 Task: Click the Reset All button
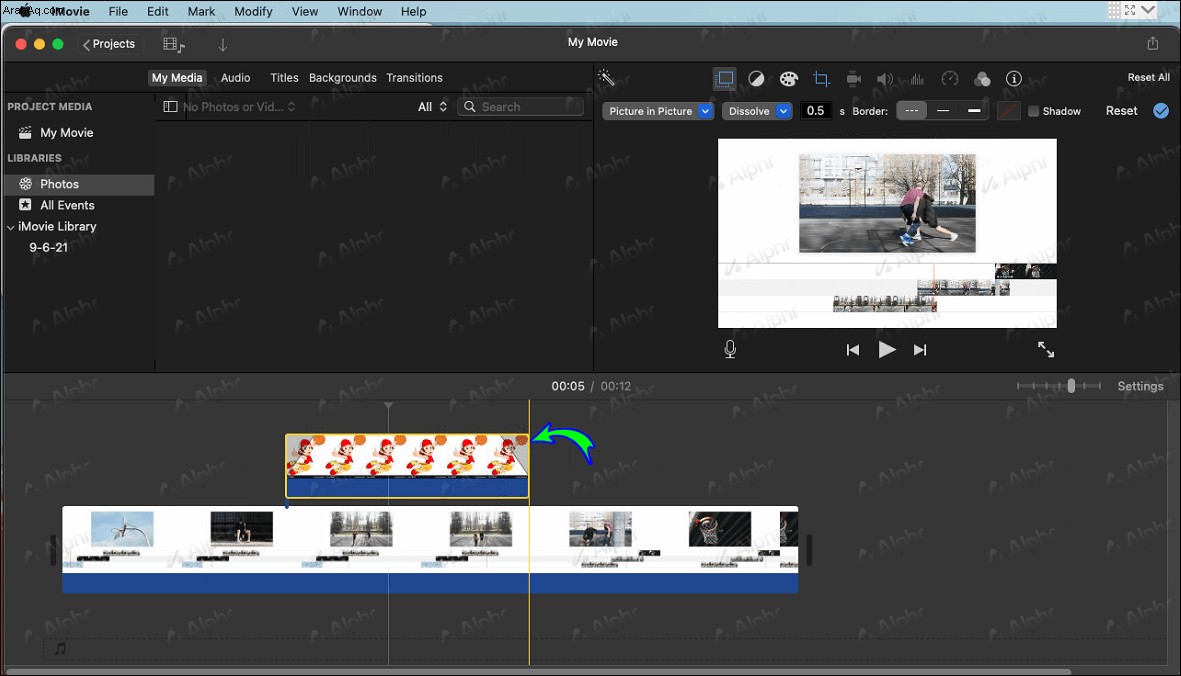click(x=1148, y=78)
